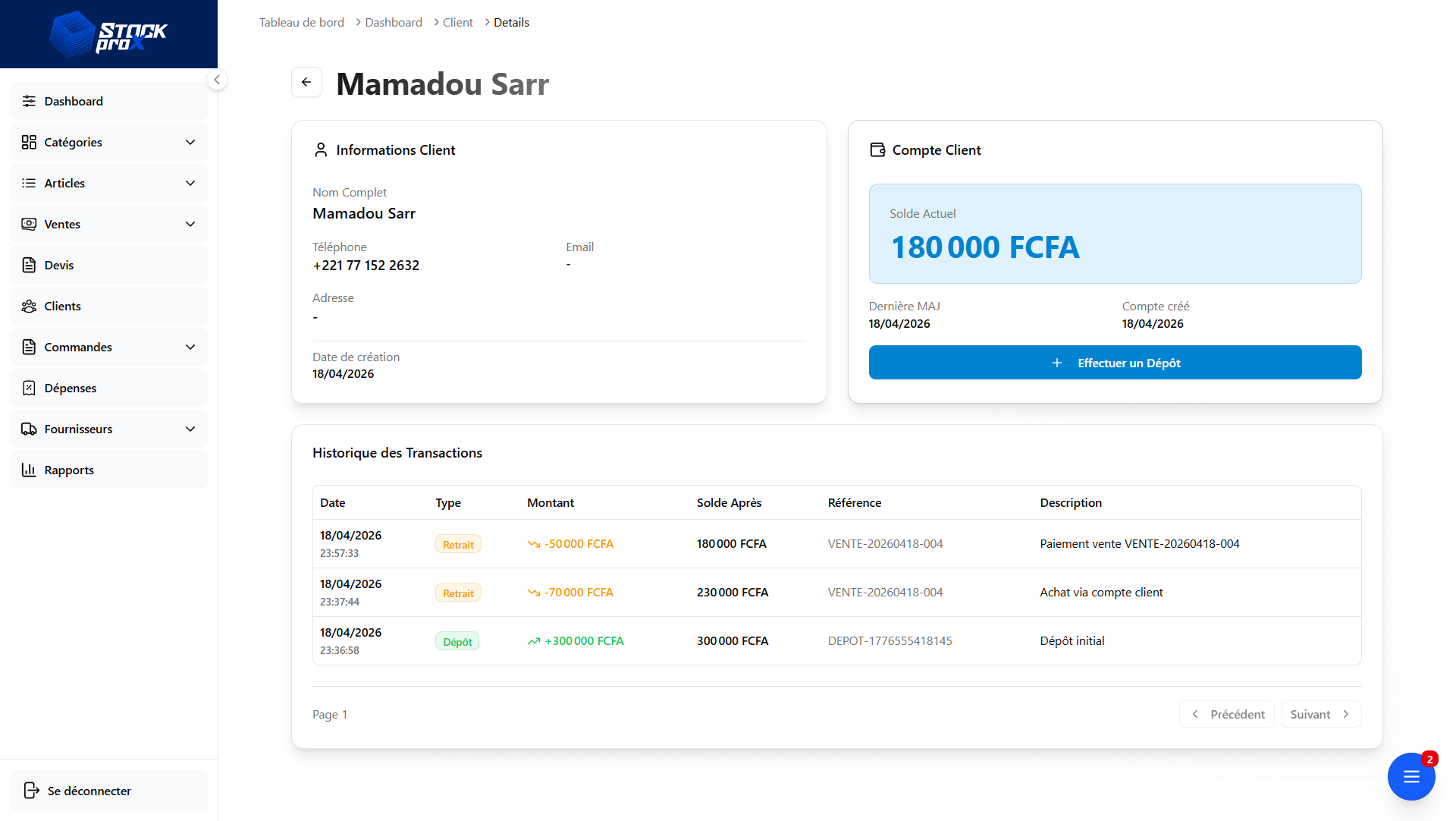Click the Clients people icon
1456x821 pixels.
29,306
